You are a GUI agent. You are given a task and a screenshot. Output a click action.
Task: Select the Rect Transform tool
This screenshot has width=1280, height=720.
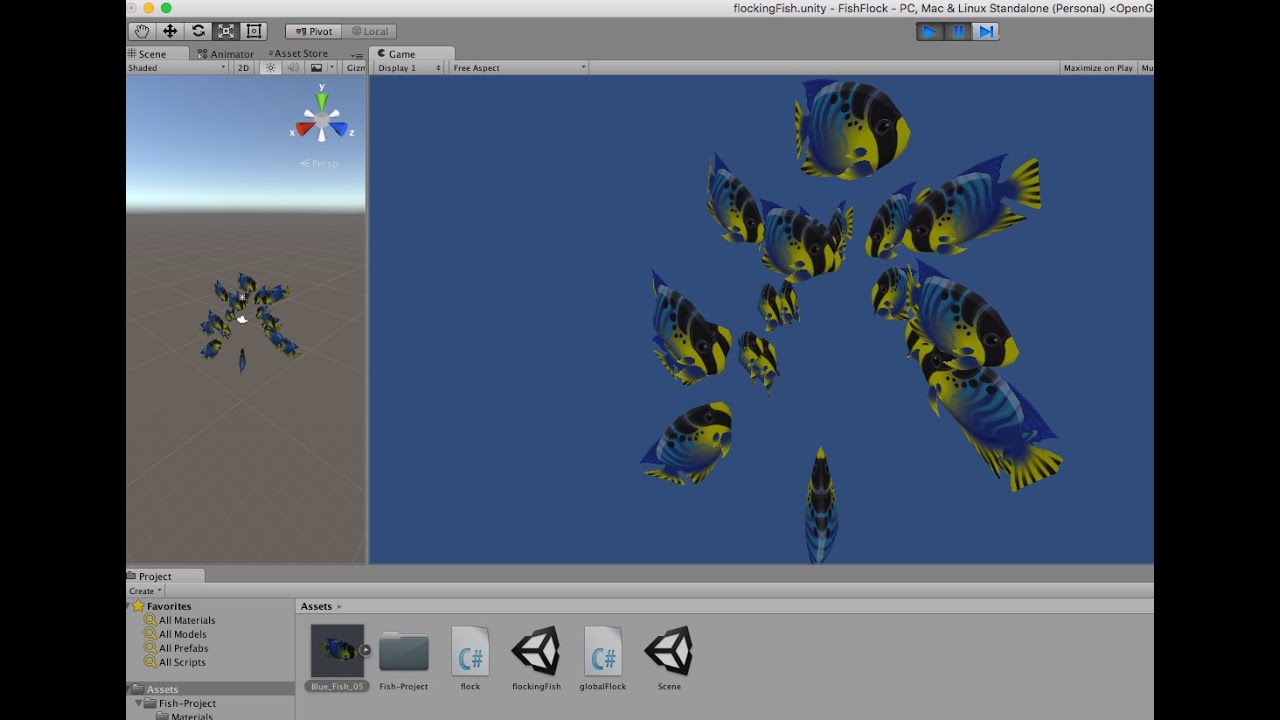[x=253, y=31]
